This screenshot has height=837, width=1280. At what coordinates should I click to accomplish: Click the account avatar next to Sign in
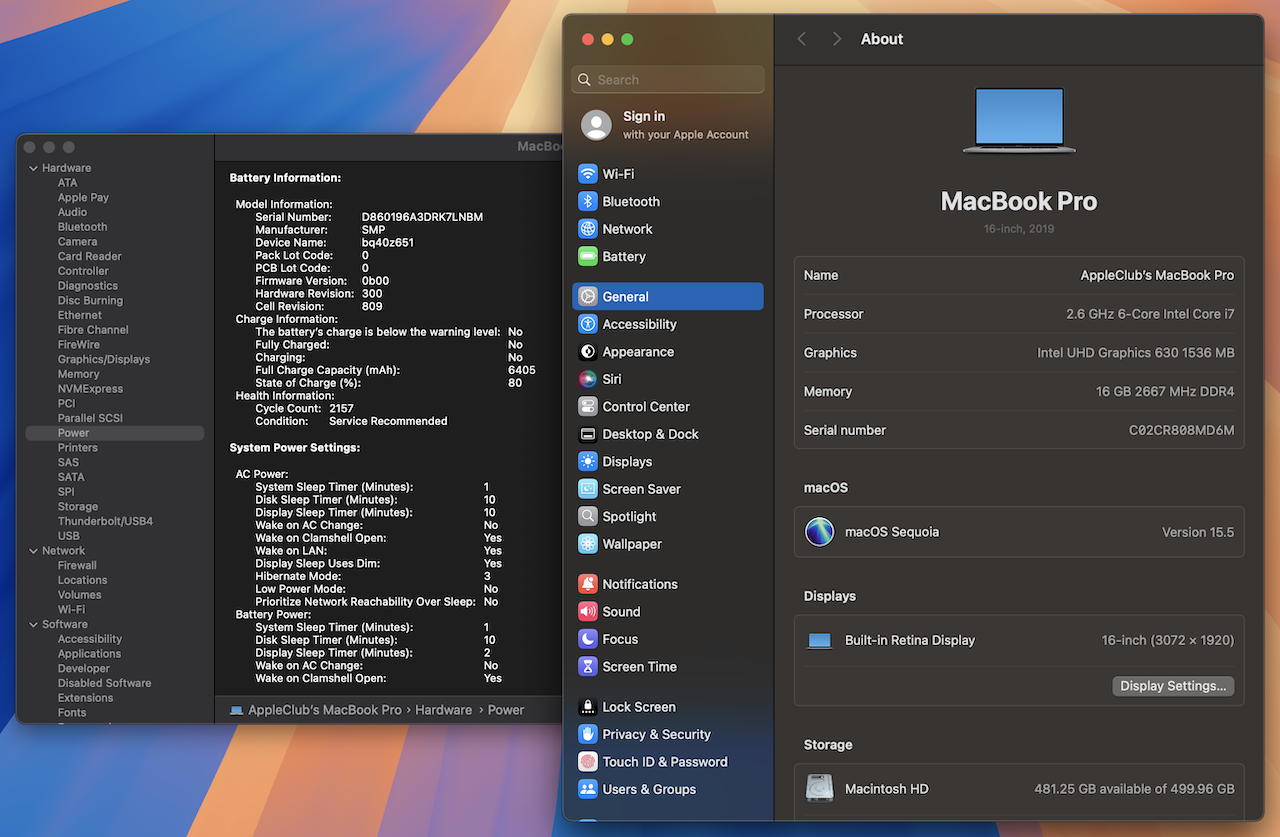597,125
